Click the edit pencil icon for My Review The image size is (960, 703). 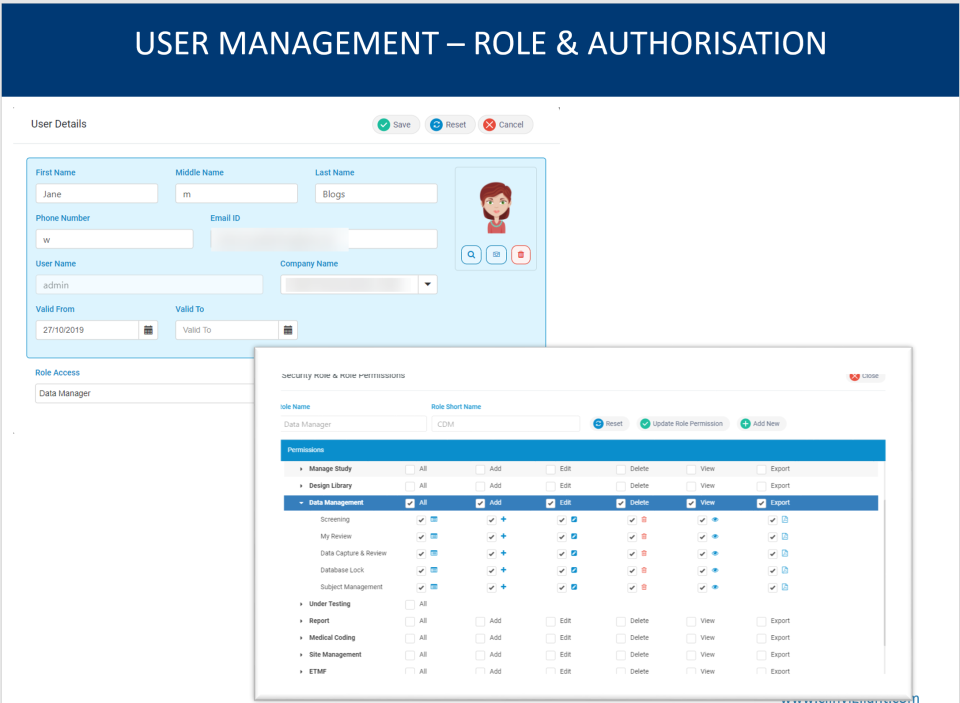pos(575,536)
